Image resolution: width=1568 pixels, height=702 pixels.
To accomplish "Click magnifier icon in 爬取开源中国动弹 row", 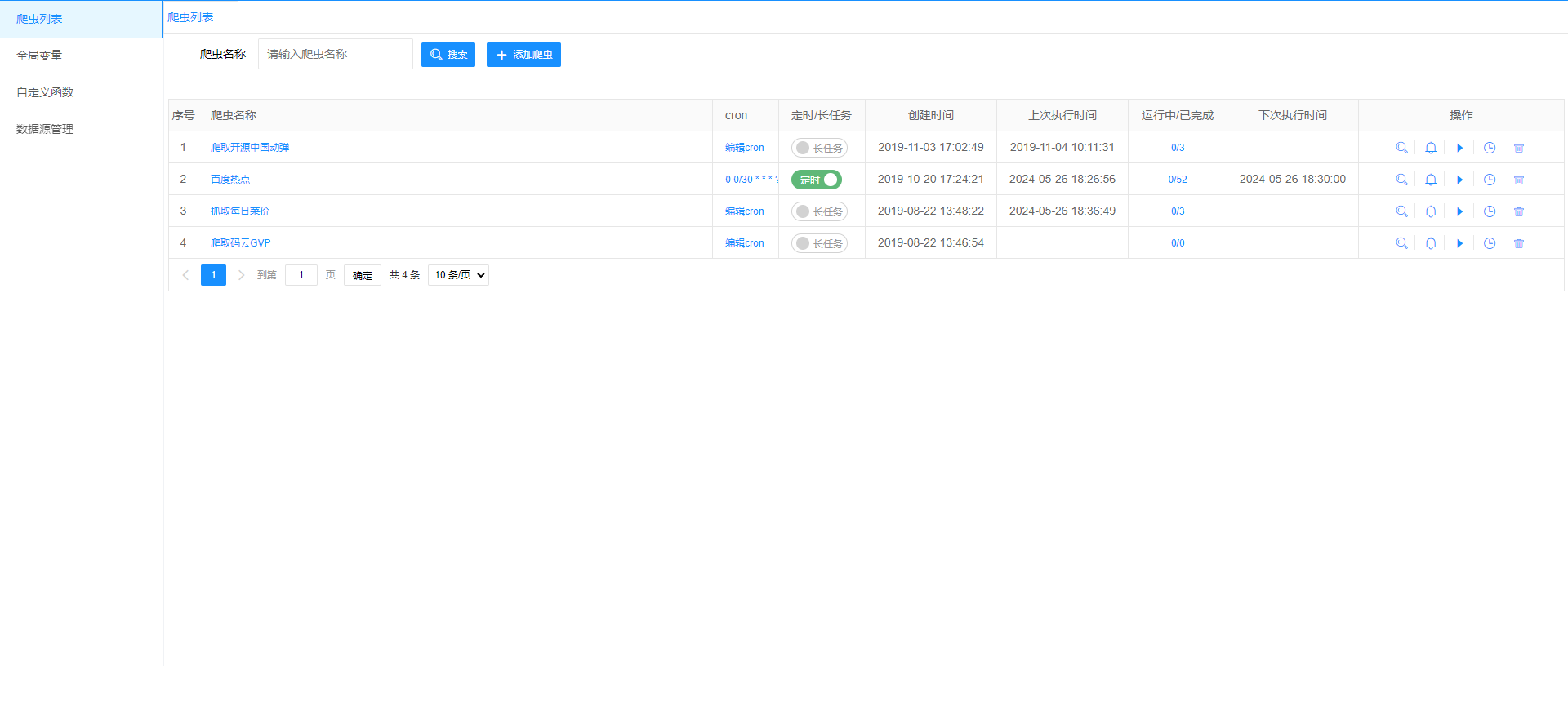I will tap(1401, 148).
